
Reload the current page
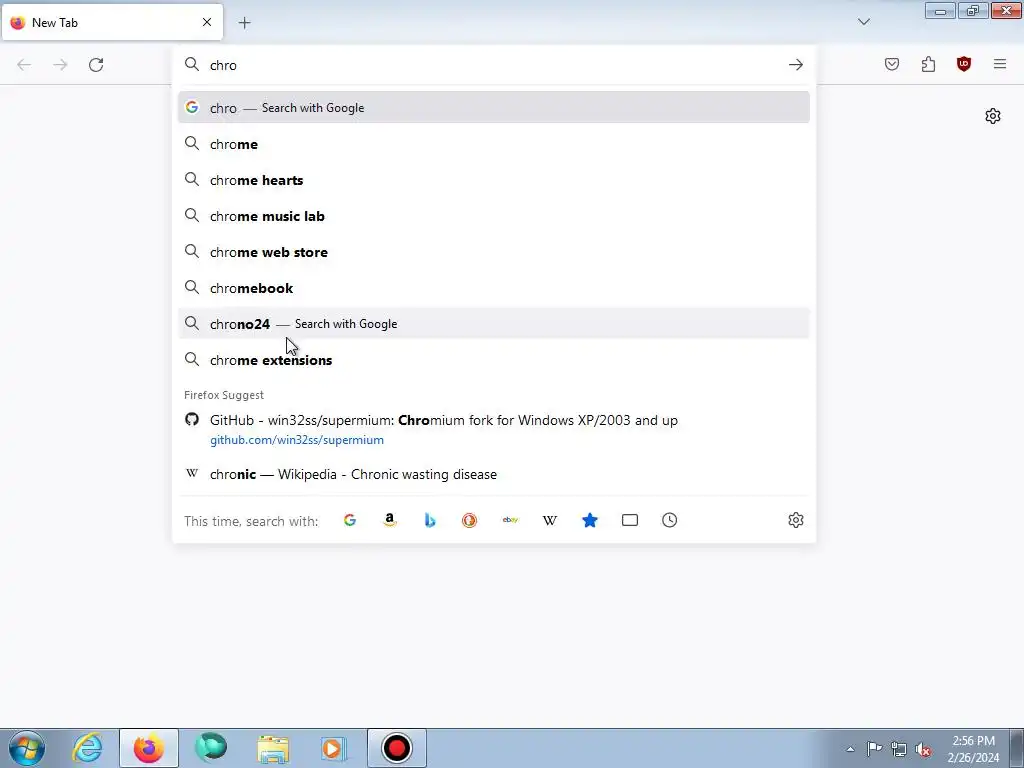pyautogui.click(x=96, y=65)
